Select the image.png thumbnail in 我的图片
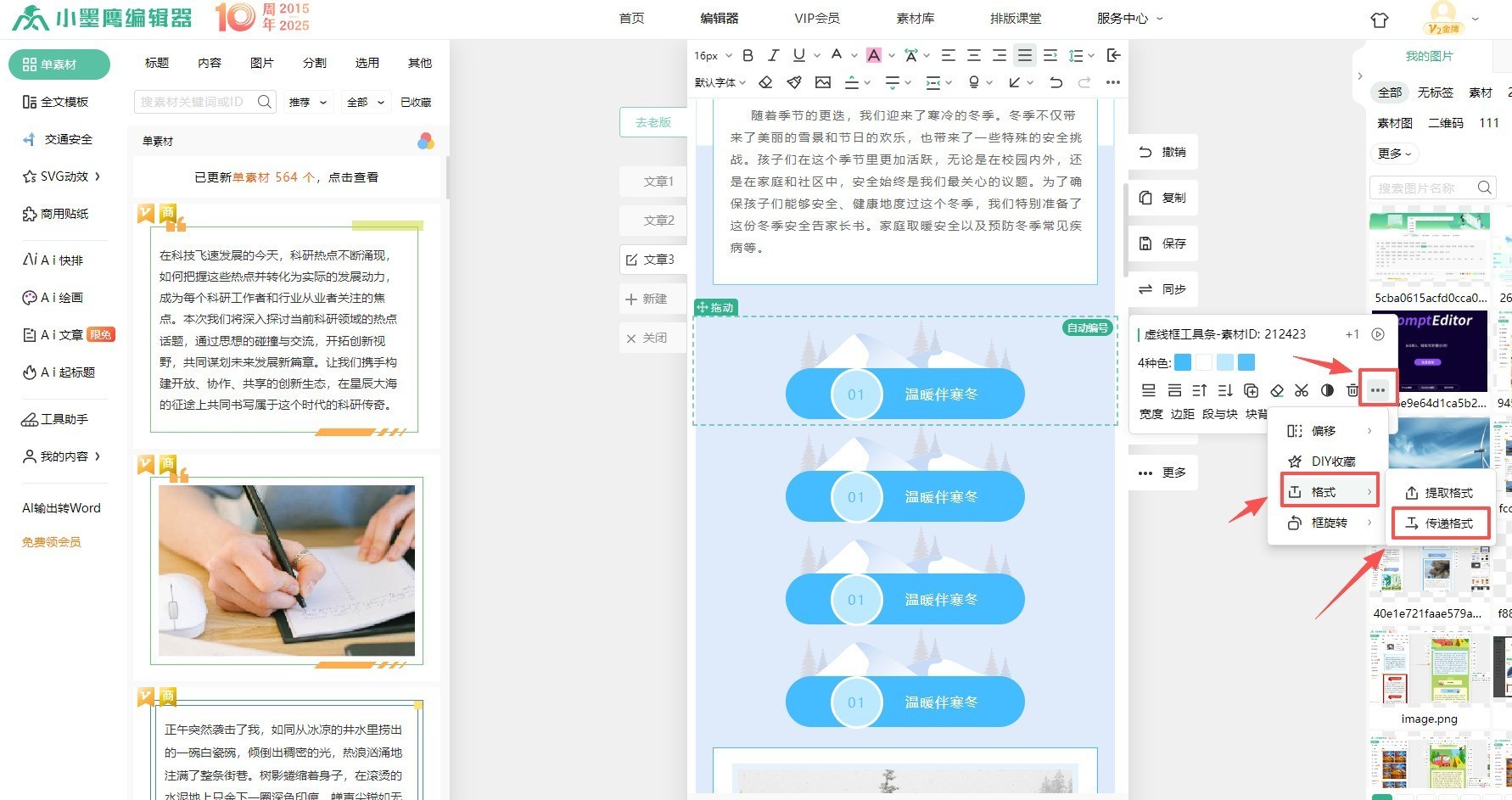The width and height of the screenshot is (1512, 800). pyautogui.click(x=1429, y=669)
